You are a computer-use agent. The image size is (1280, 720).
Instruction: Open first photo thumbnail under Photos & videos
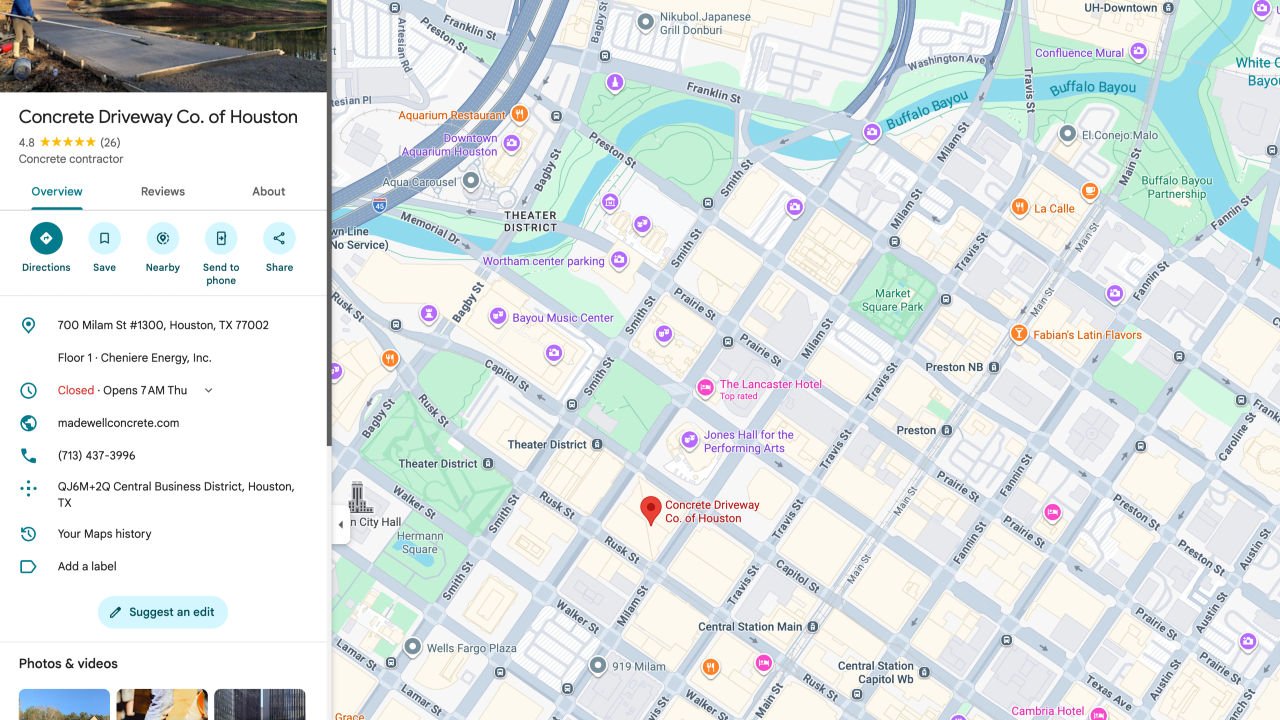click(64, 704)
